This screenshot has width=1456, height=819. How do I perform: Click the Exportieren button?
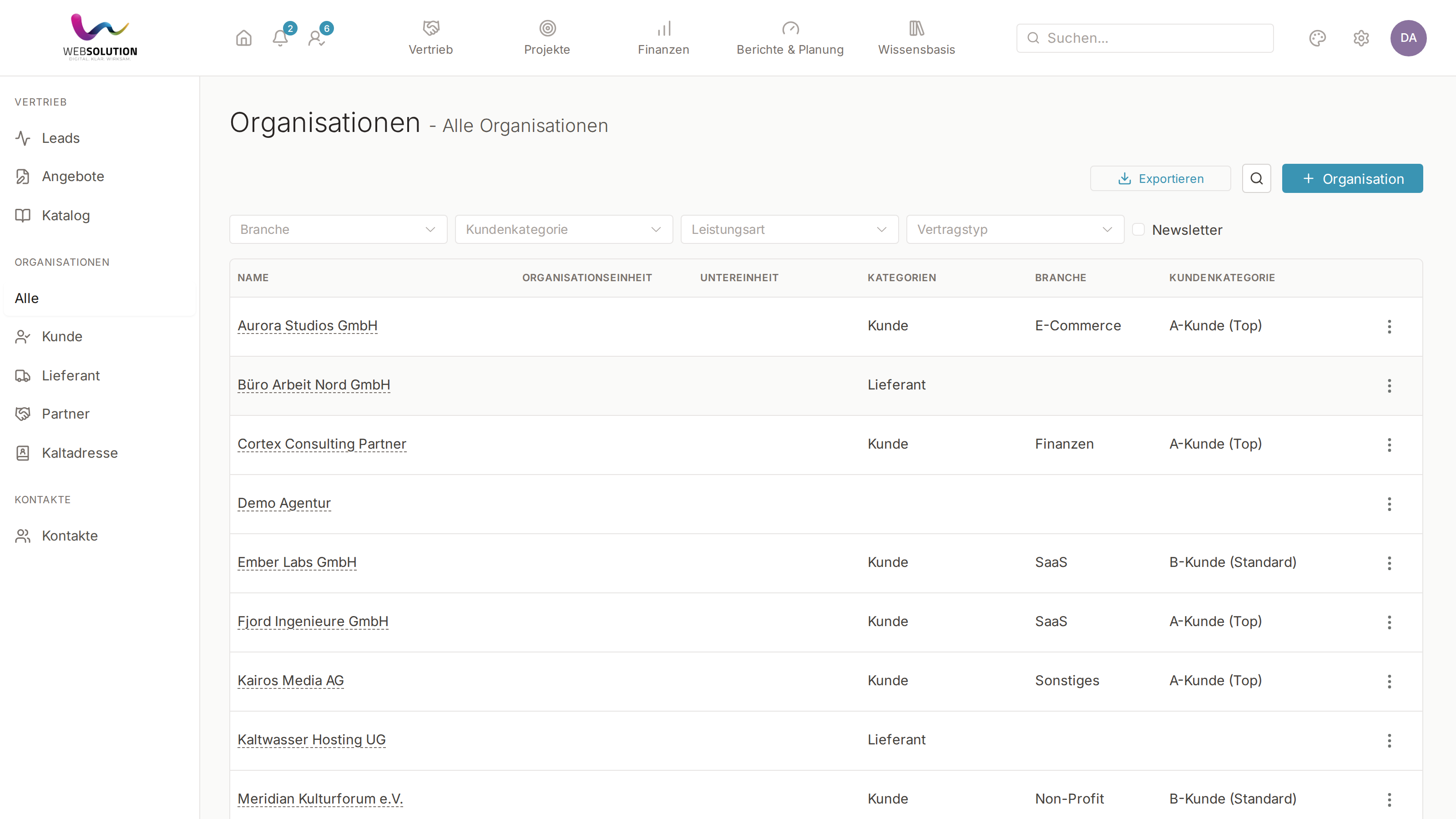click(x=1160, y=179)
